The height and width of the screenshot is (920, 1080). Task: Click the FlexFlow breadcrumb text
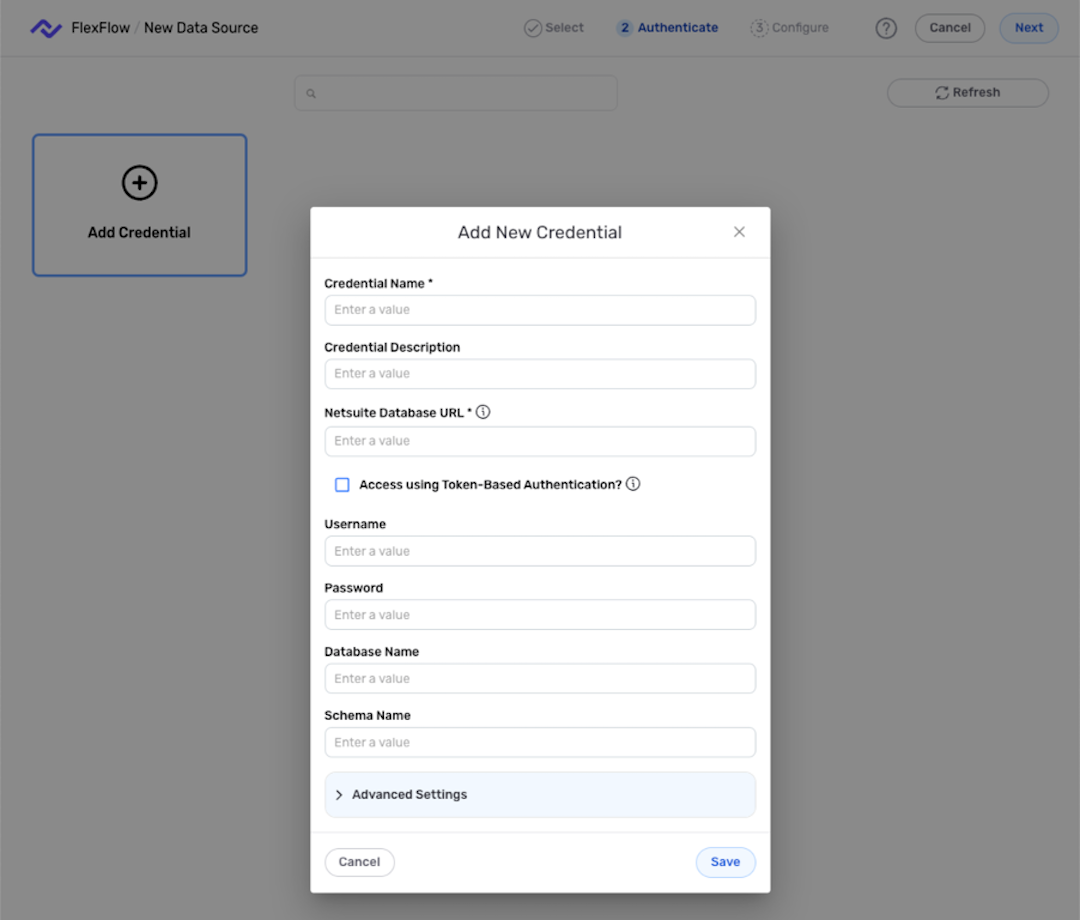pos(101,28)
